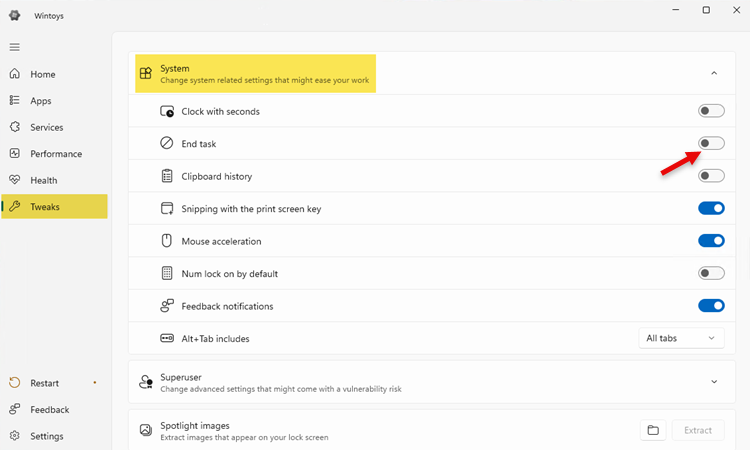Click the Mouse acceleration icon

(x=167, y=241)
